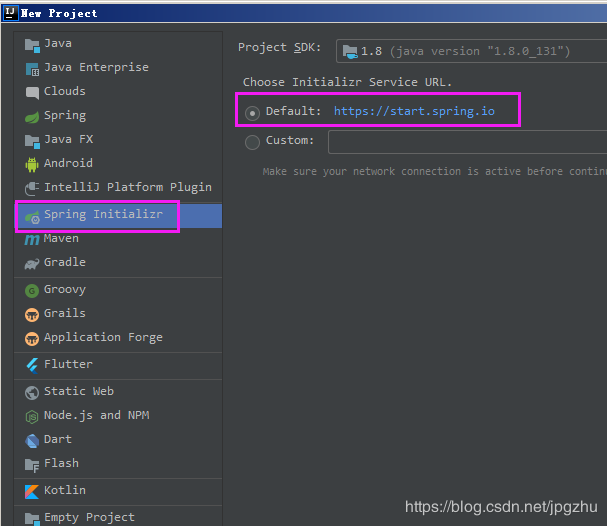Screen dimensions: 607x526
Task: Click the Empty Project folder icon
Action: coord(32,519)
